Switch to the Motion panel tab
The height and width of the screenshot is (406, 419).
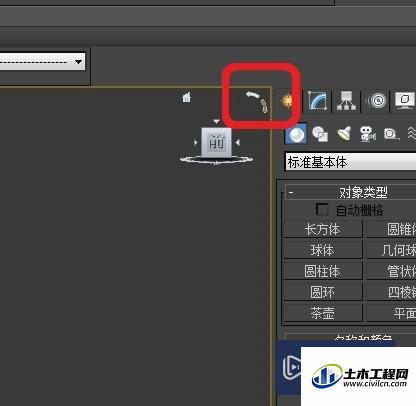[377, 100]
